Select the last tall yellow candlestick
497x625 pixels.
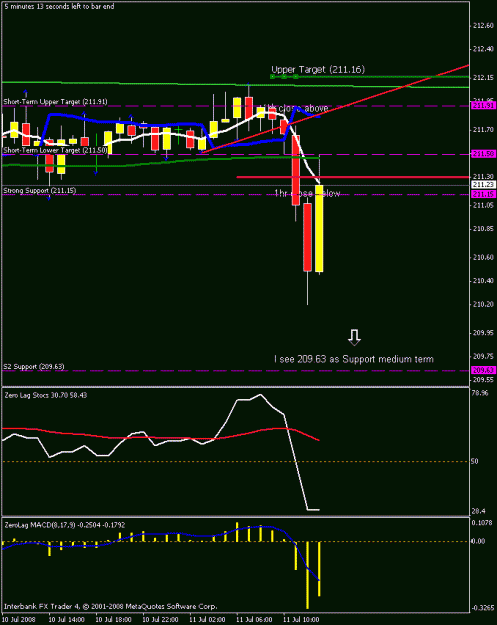(319, 228)
